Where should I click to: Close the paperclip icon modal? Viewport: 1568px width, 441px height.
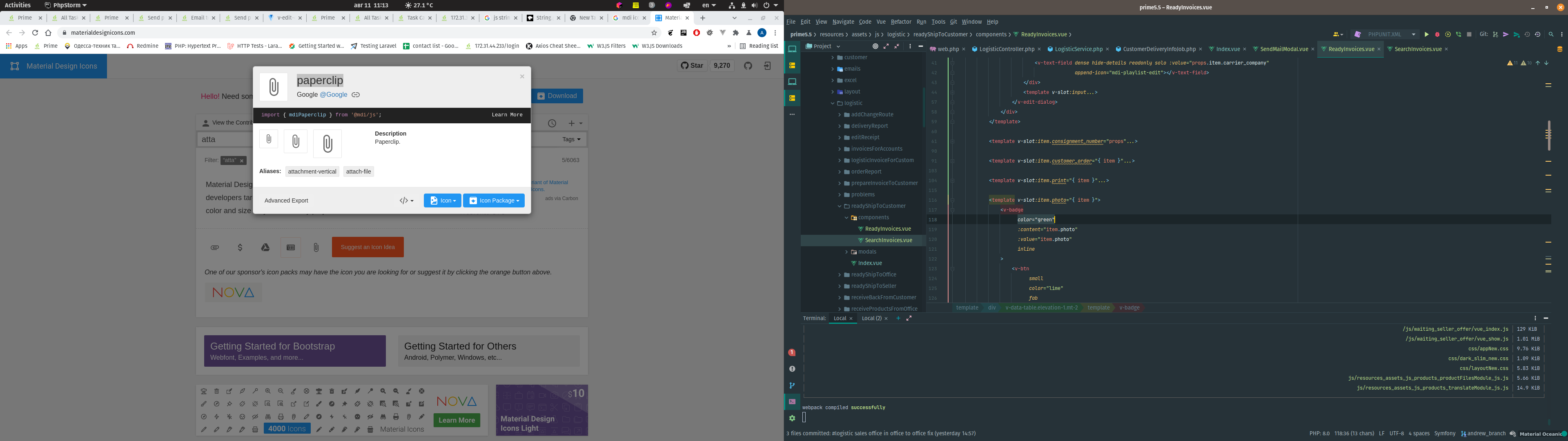522,77
